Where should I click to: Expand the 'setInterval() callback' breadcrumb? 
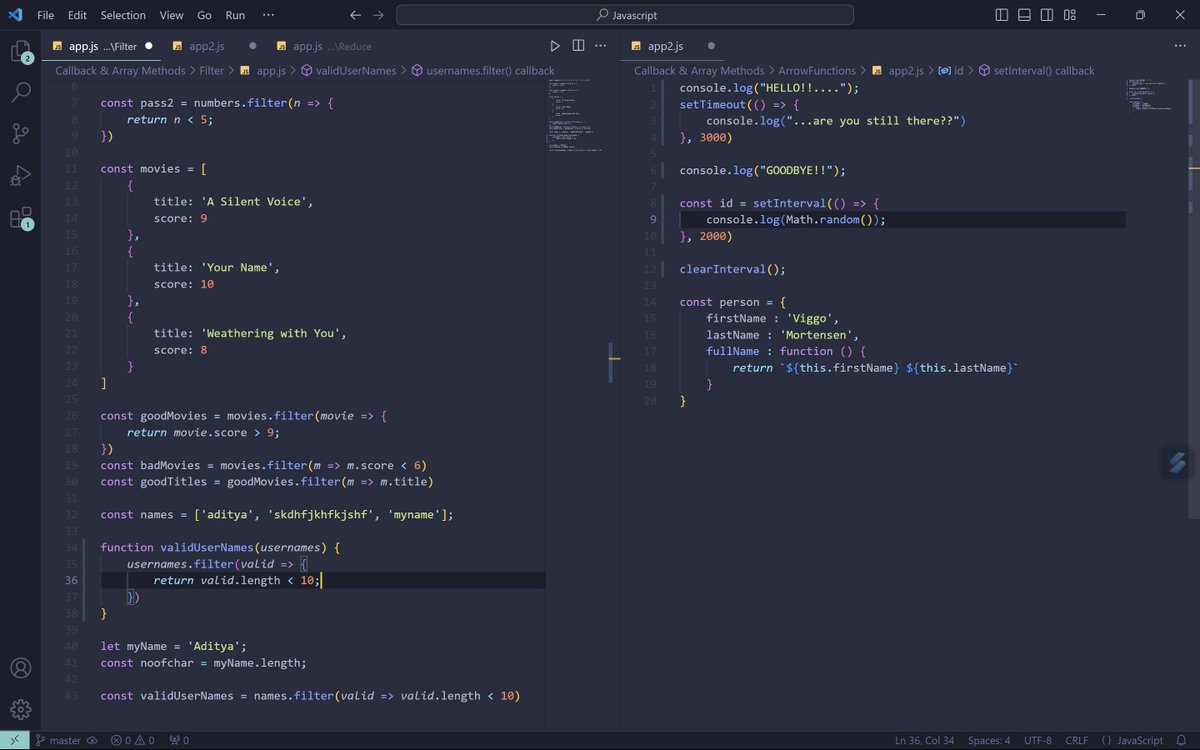(1036, 71)
